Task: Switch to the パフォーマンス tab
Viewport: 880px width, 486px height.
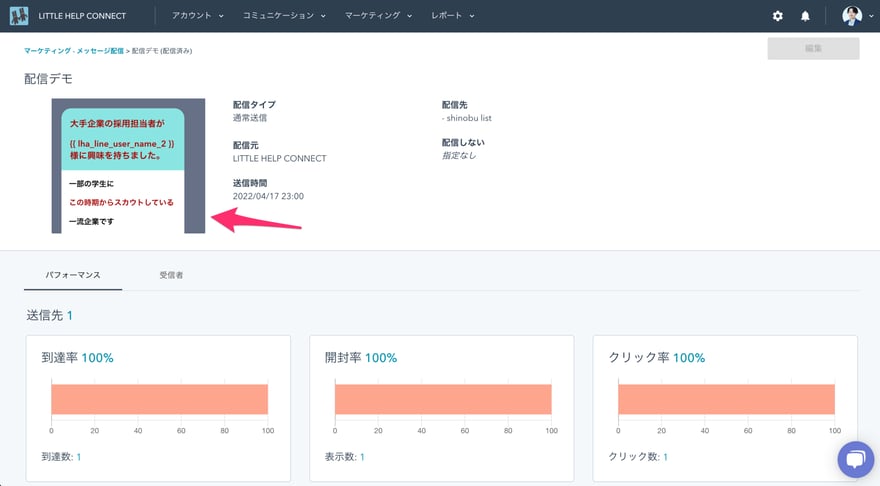Action: tap(73, 274)
